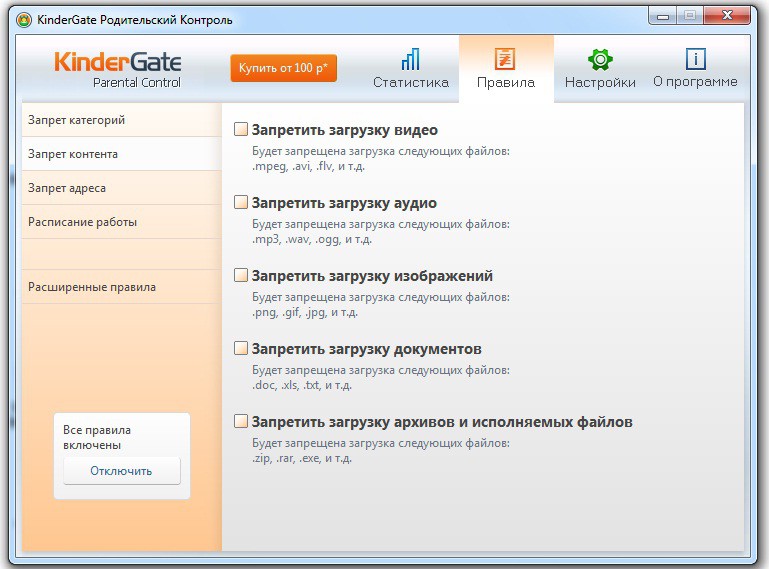
Task: Click the About program info icon
Action: coord(695,58)
